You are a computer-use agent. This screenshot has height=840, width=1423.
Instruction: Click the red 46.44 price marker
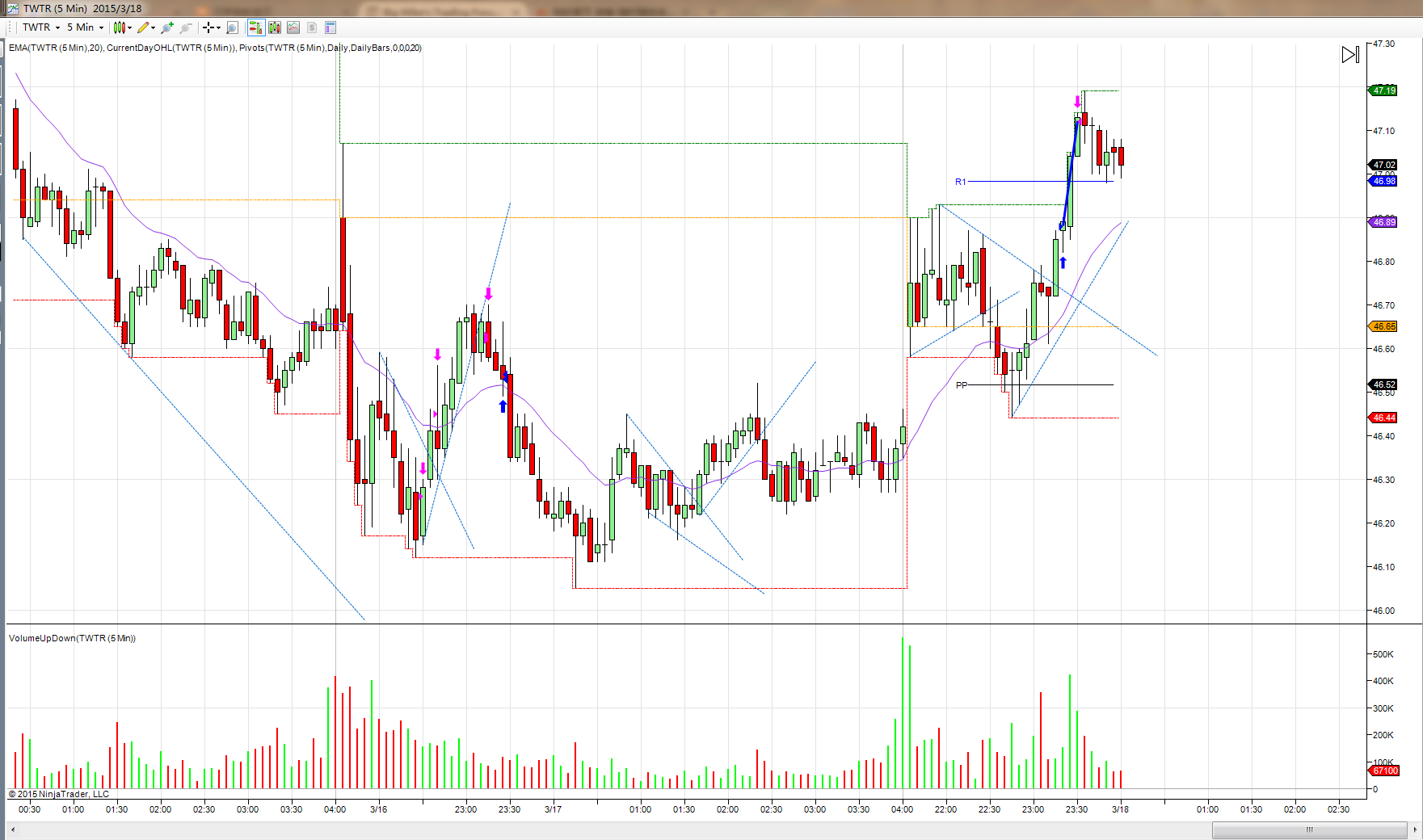(1383, 418)
